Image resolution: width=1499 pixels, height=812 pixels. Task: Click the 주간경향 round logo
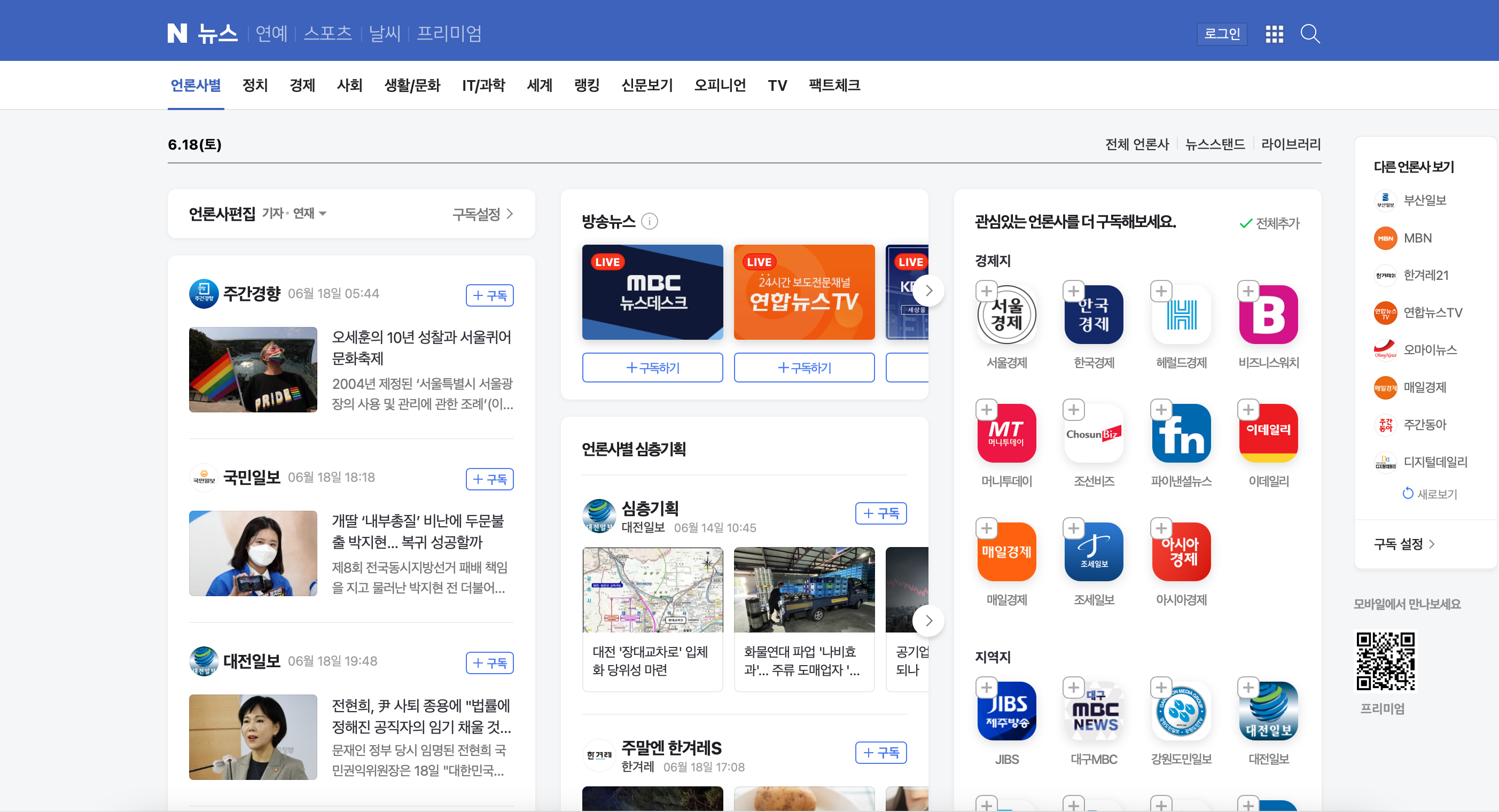[x=204, y=294]
